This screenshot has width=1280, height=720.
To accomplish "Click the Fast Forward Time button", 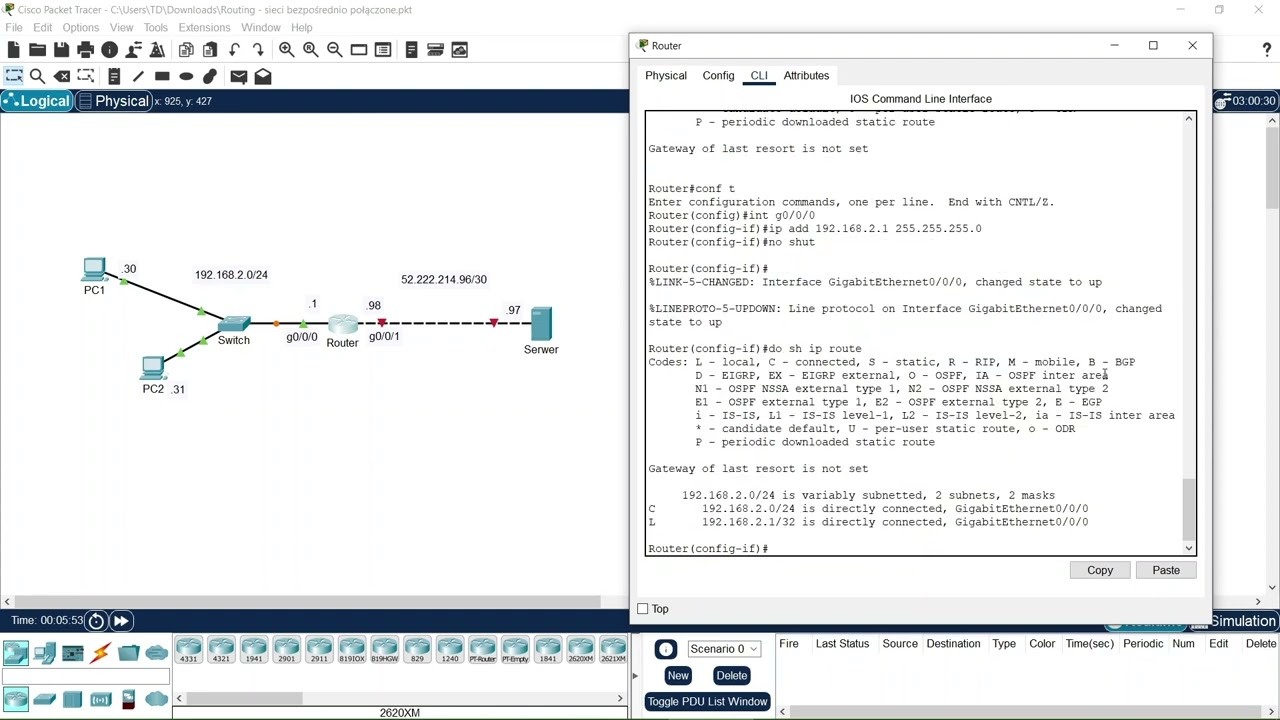I will (x=121, y=621).
